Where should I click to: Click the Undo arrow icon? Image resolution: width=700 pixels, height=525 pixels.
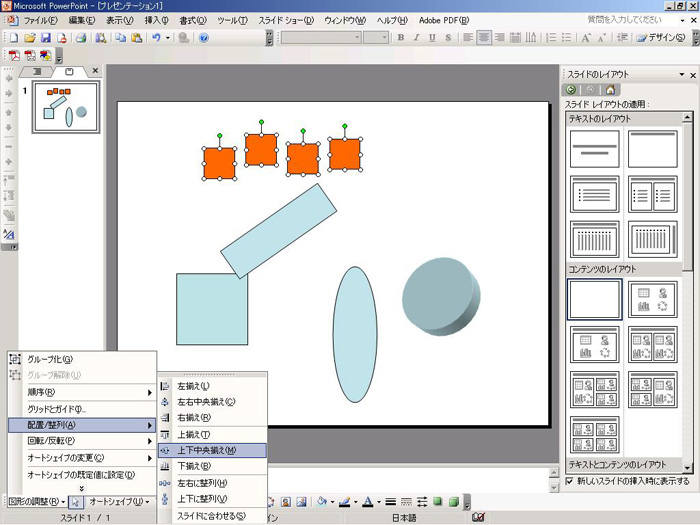(156, 38)
